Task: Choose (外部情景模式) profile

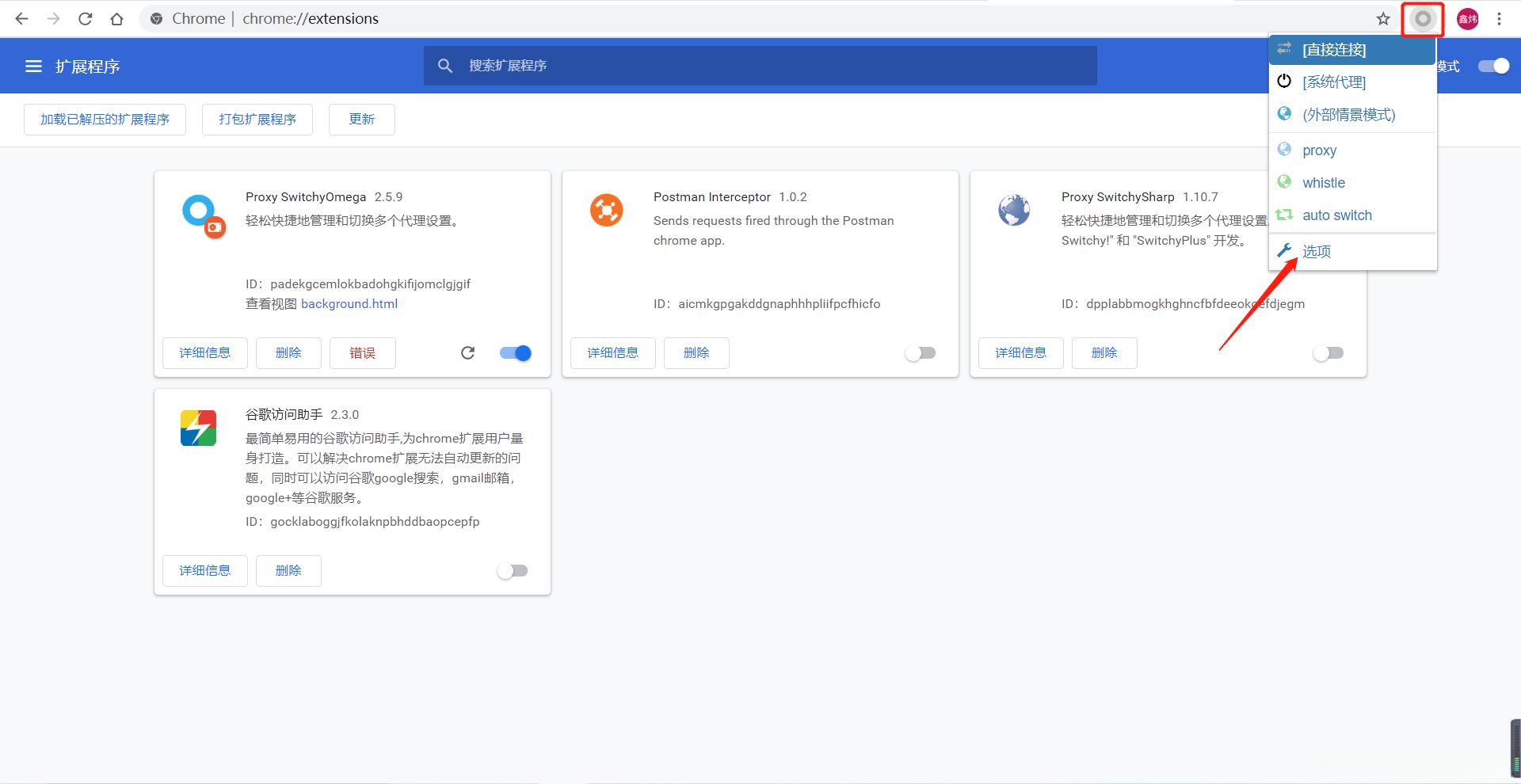Action: 1352,115
